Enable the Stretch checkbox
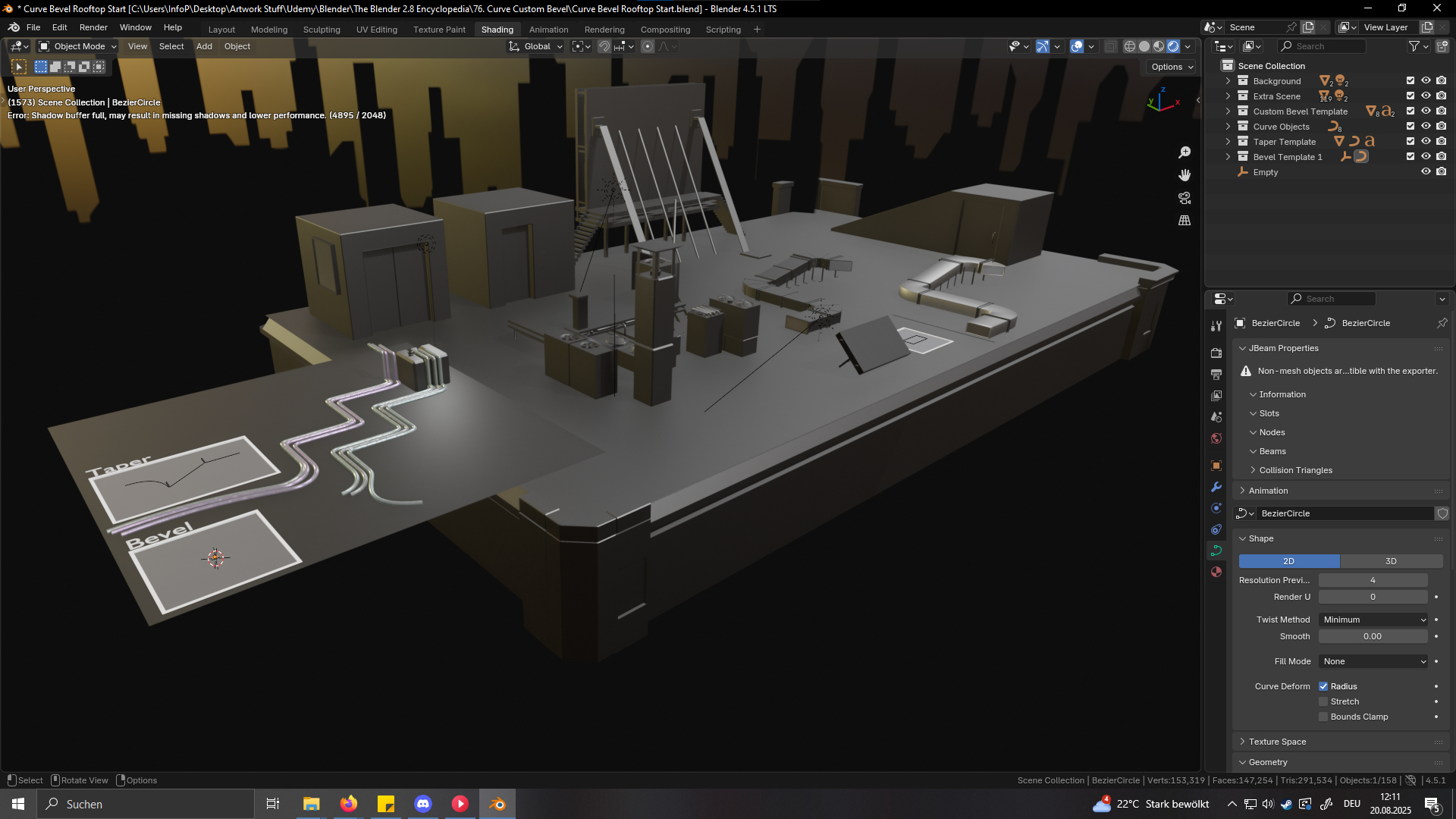This screenshot has width=1456, height=819. click(1323, 701)
